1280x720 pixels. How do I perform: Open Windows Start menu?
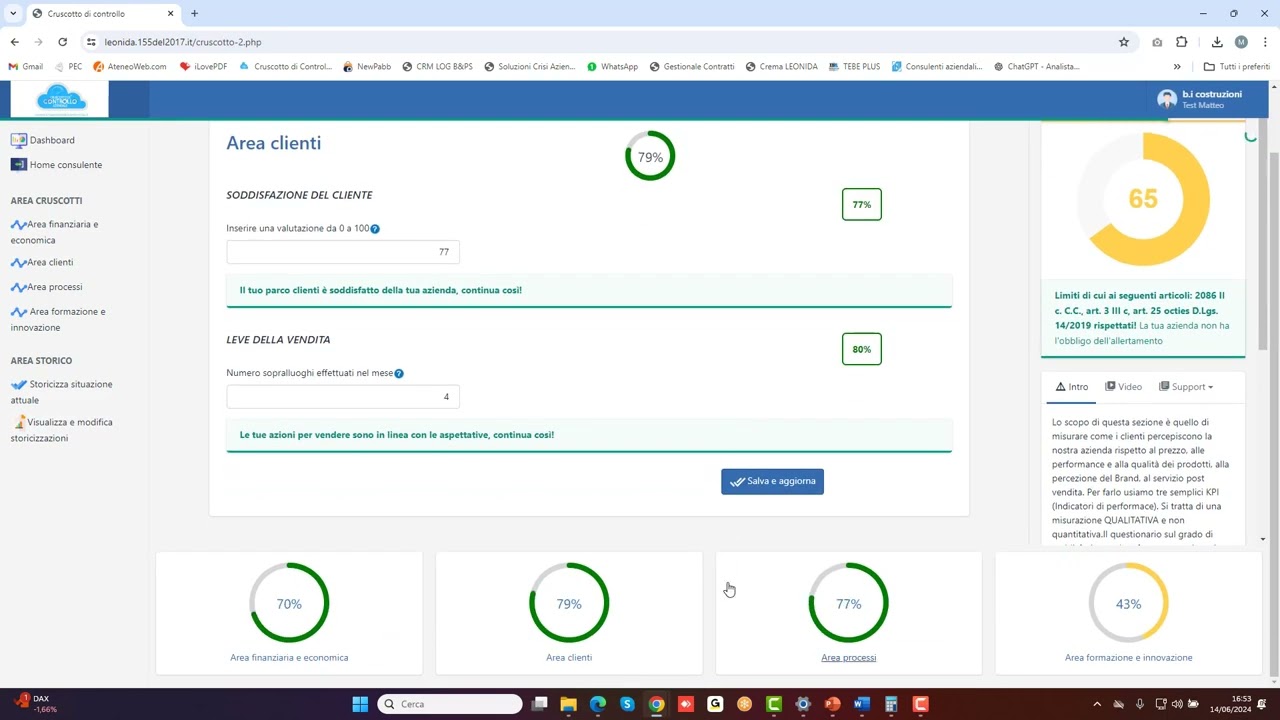point(360,704)
